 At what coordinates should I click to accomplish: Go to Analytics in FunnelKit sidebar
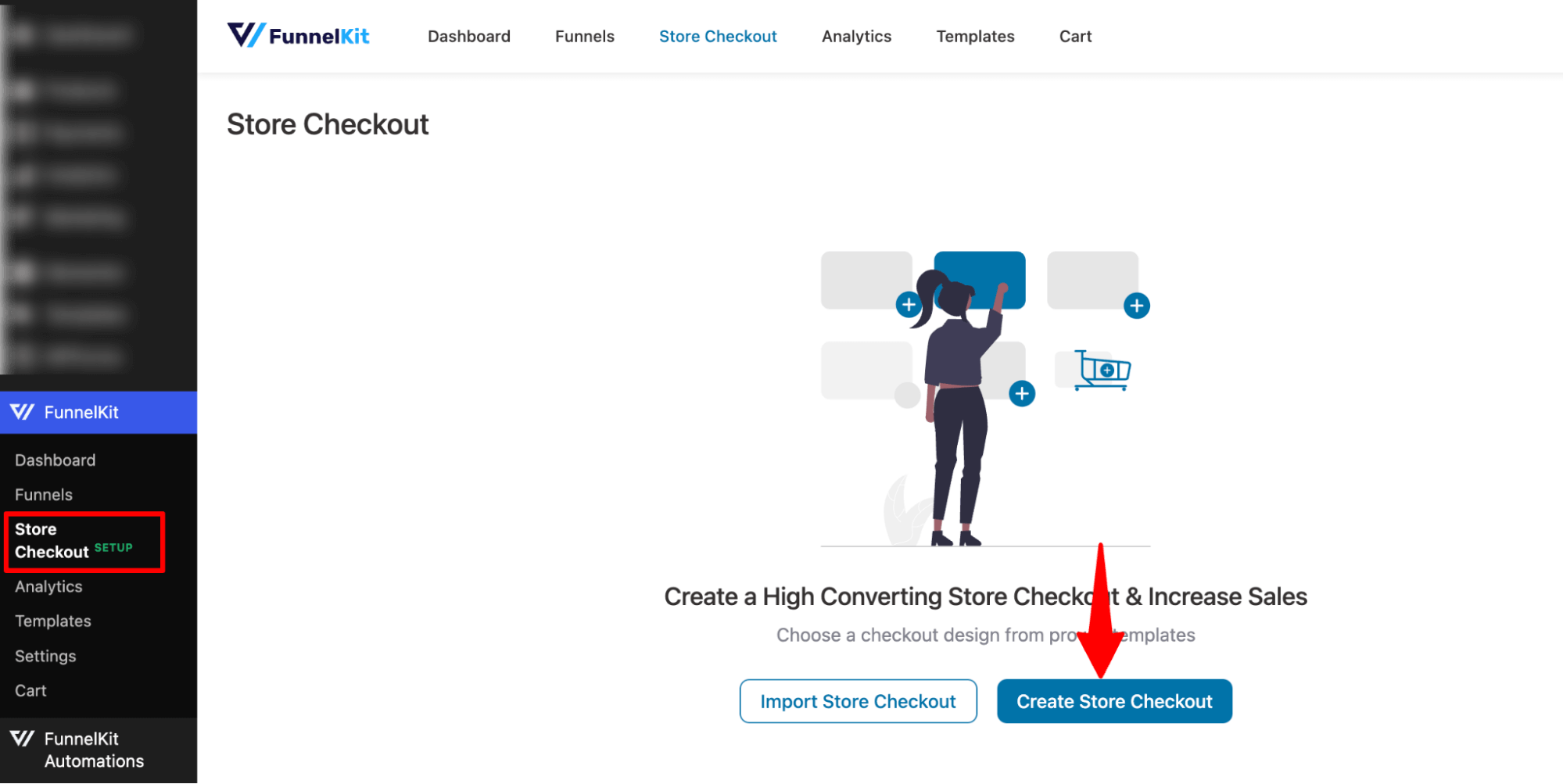[x=48, y=586]
